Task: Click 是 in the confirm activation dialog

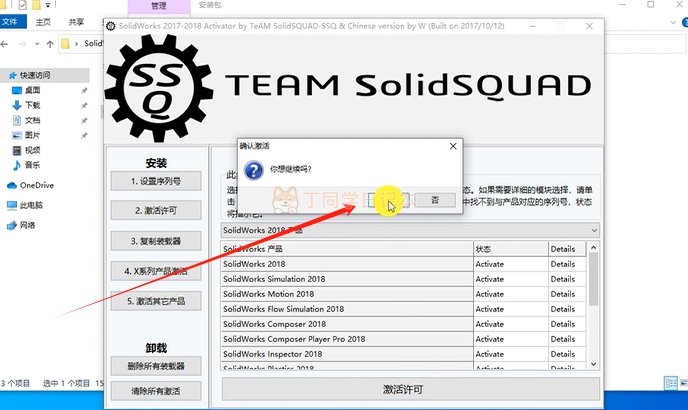Action: (x=388, y=200)
